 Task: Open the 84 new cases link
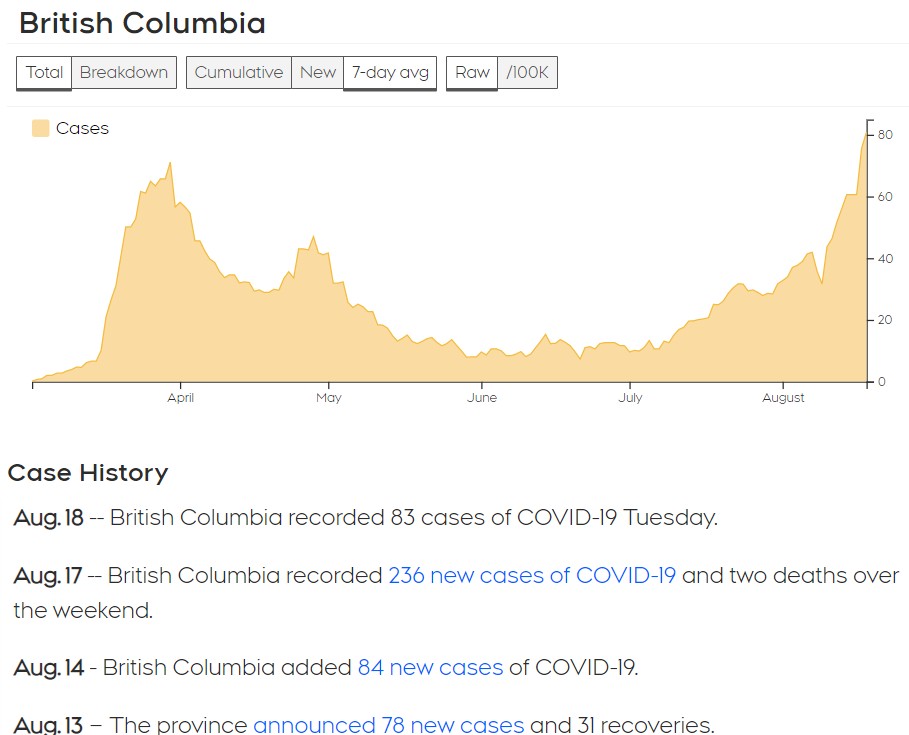pos(430,667)
